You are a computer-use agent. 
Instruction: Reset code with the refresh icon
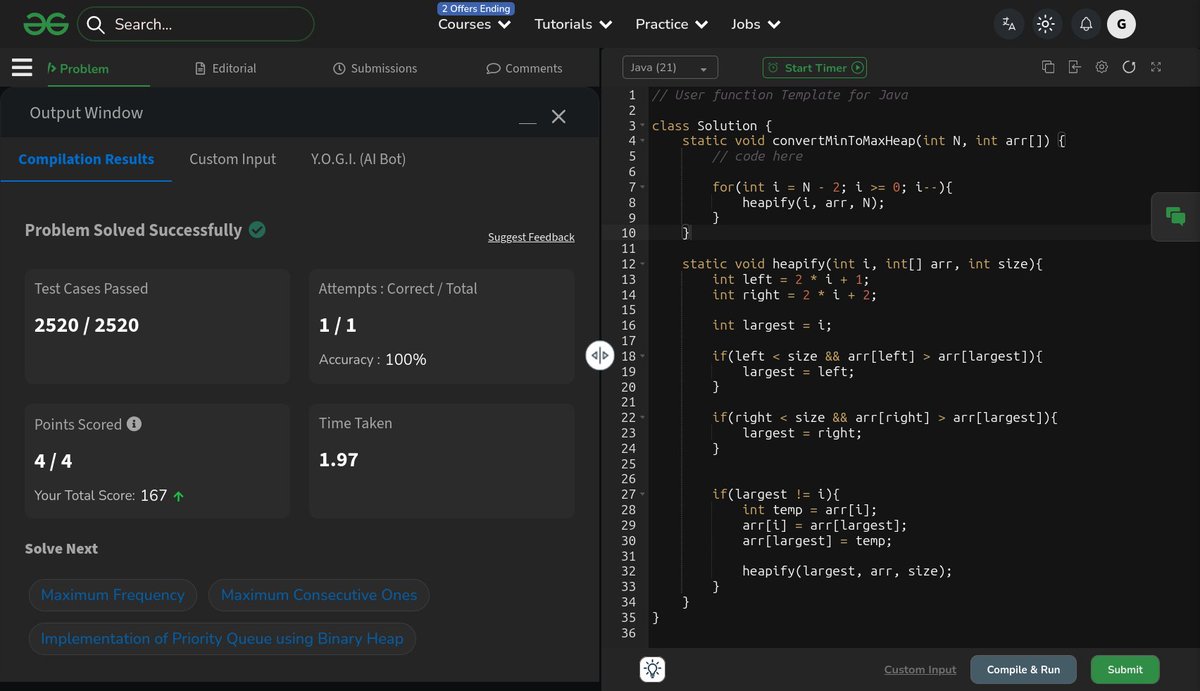[1129, 67]
